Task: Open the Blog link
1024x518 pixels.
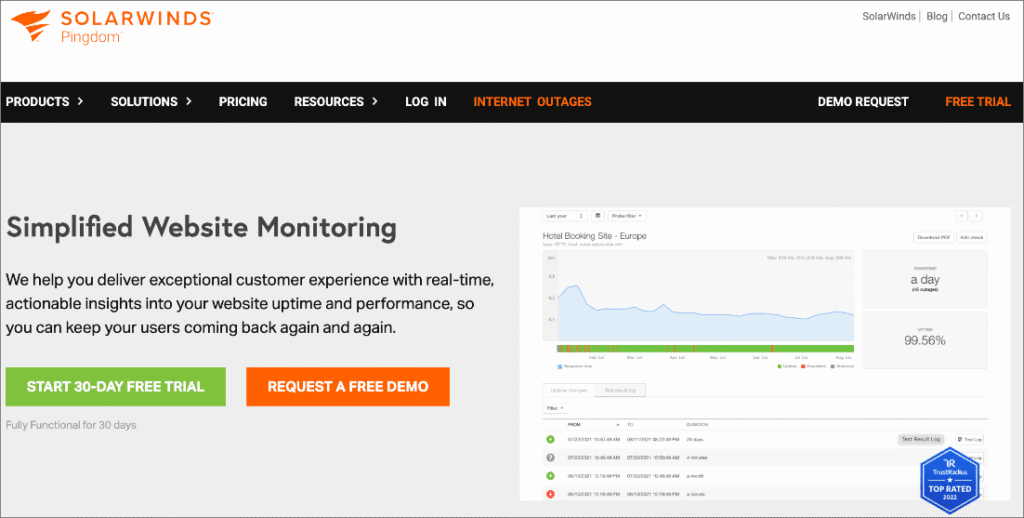Action: pos(936,16)
